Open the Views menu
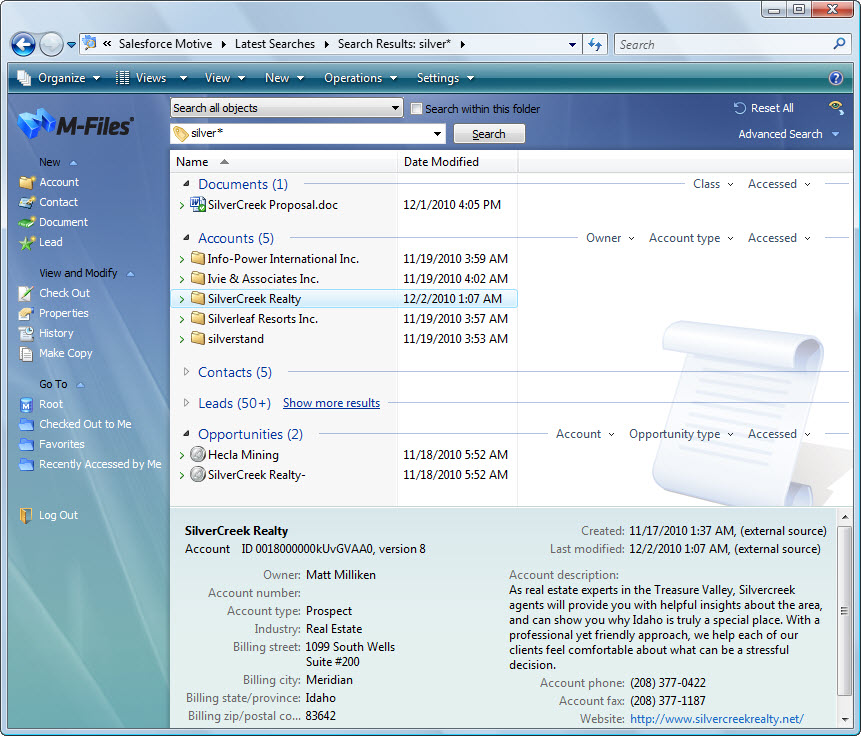861x736 pixels. pyautogui.click(x=152, y=78)
